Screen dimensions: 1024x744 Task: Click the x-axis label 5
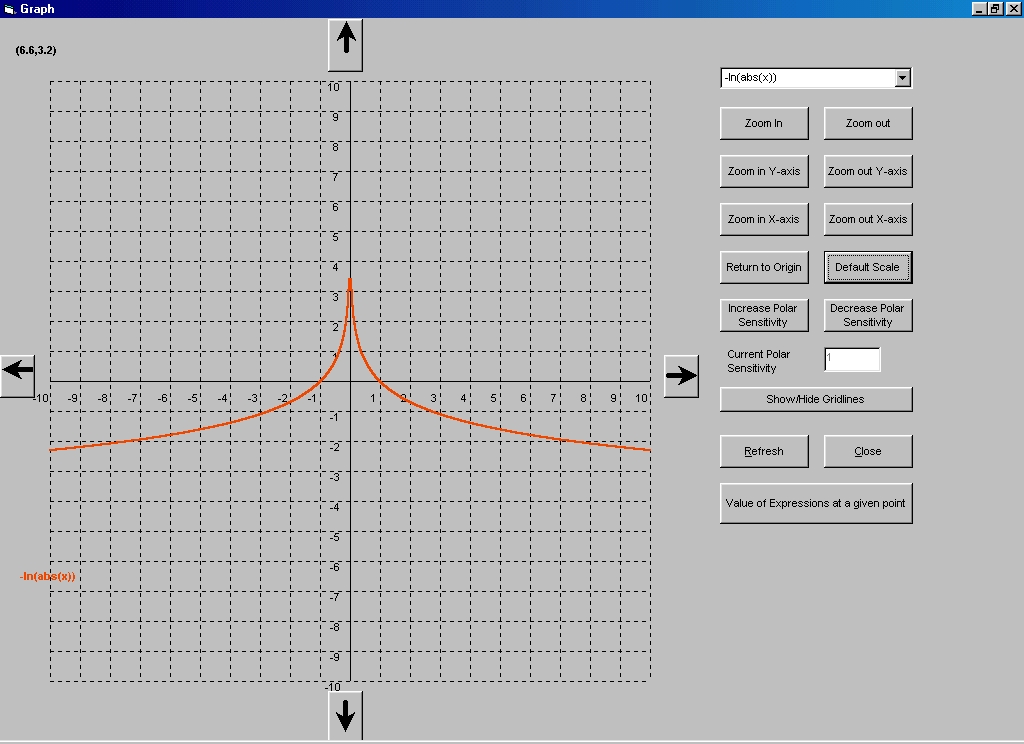[x=494, y=398]
